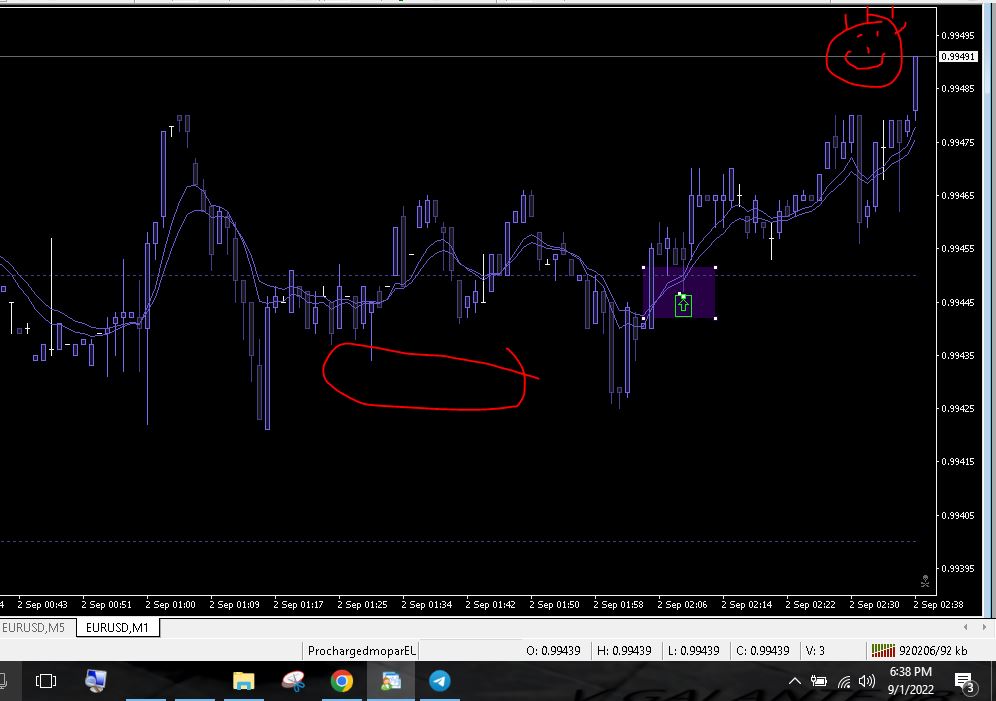This screenshot has width=996, height=701.
Task: Open the computer monitor app in taskbar
Action: [x=96, y=681]
